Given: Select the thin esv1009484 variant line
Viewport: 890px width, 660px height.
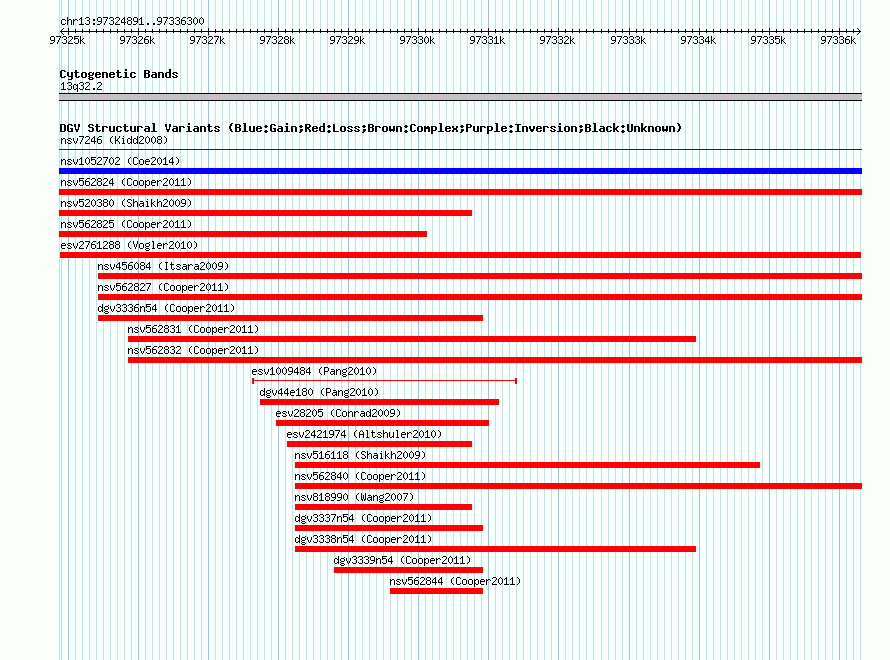Looking at the screenshot, I should [x=384, y=381].
